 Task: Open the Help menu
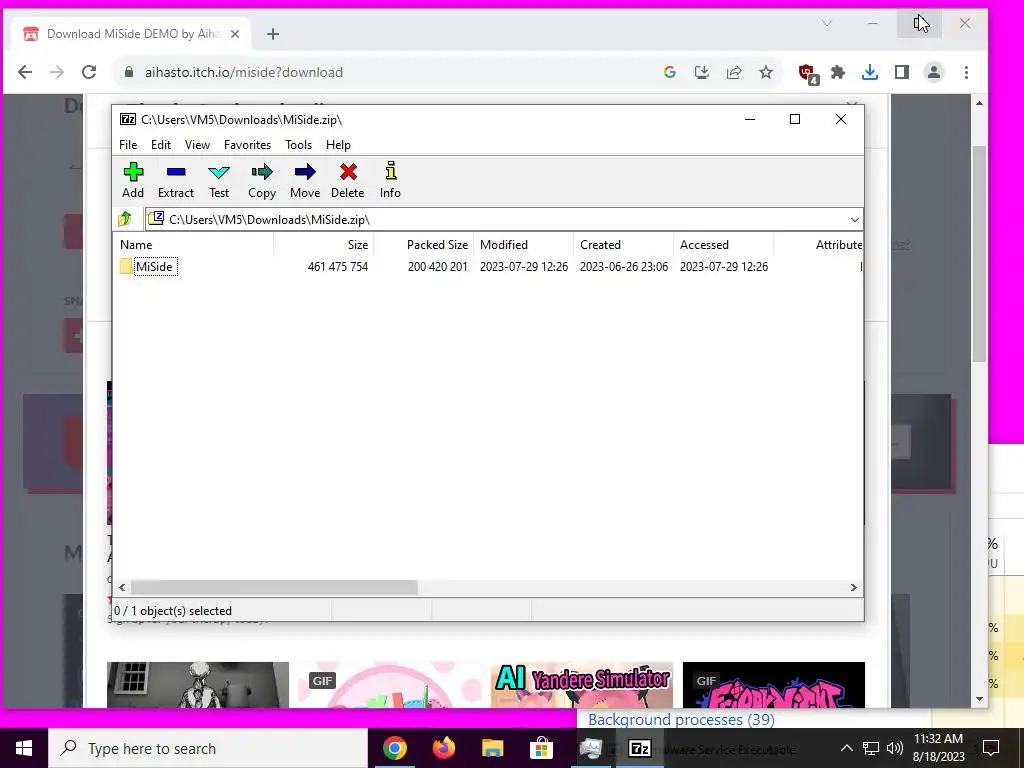click(x=338, y=144)
